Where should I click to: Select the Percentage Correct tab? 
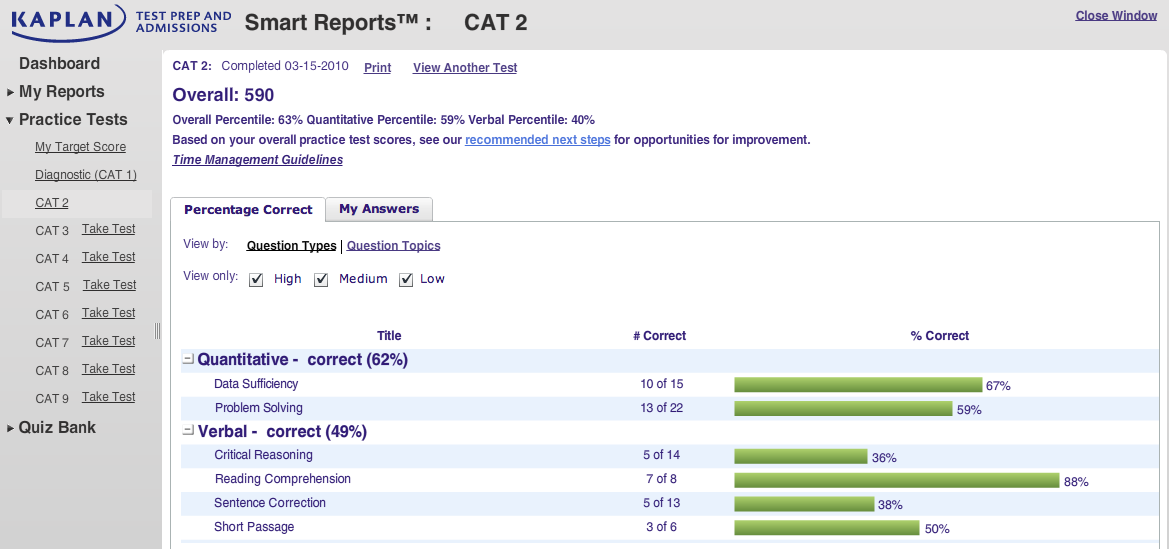[x=248, y=210]
